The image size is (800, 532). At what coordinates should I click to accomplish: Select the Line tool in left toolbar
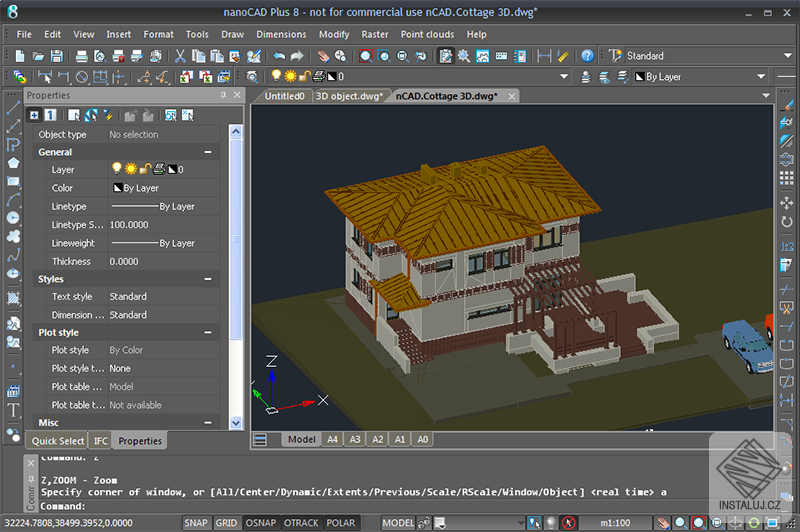click(13, 108)
